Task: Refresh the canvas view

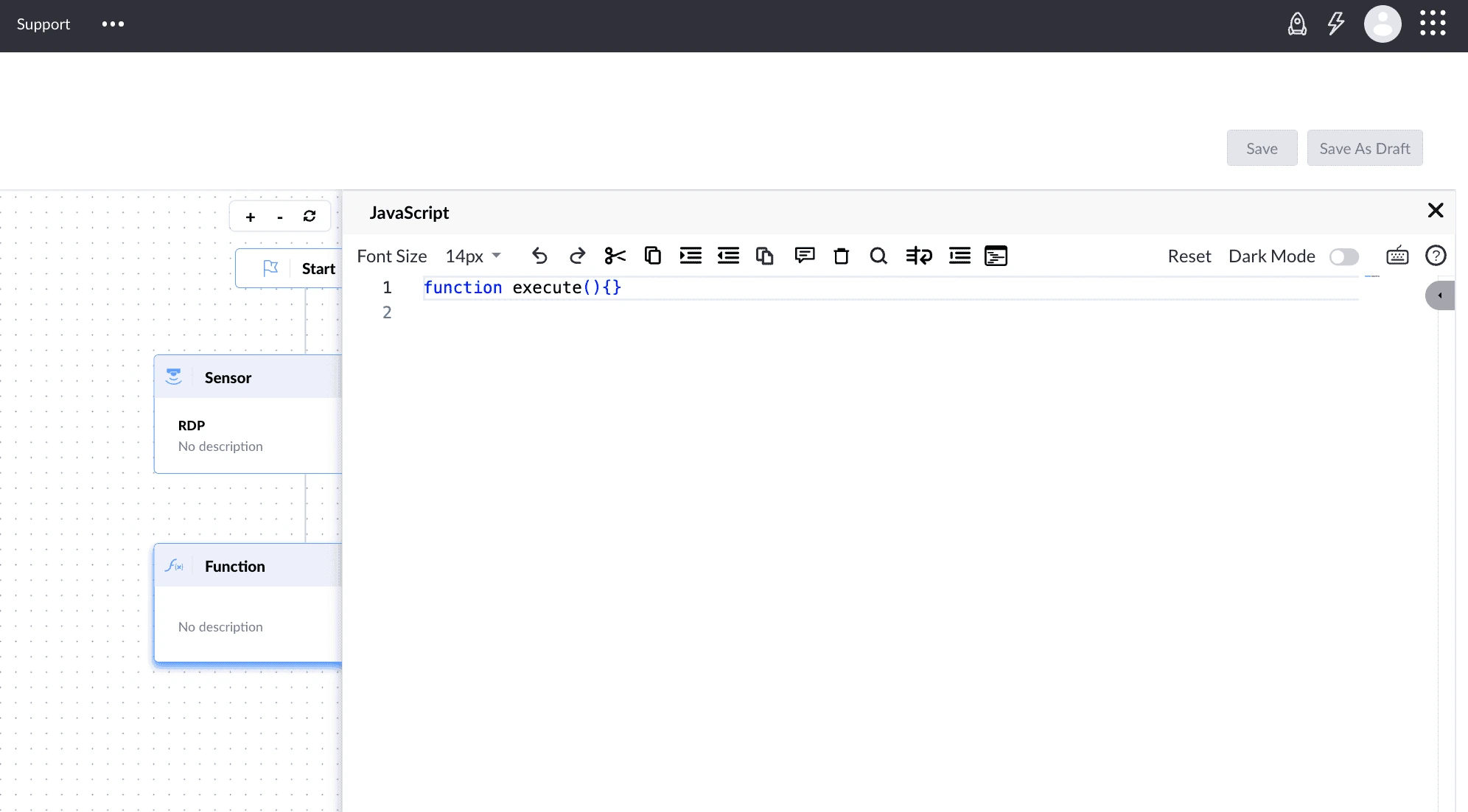Action: pos(310,216)
